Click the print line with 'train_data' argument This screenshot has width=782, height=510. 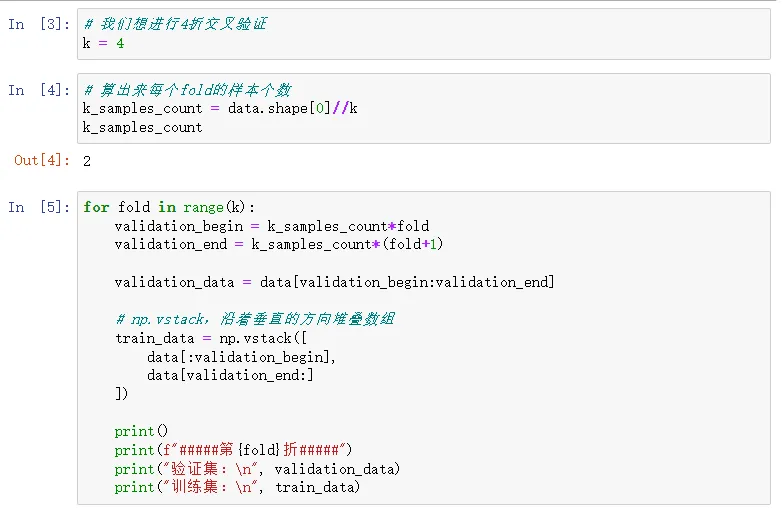(x=237, y=487)
